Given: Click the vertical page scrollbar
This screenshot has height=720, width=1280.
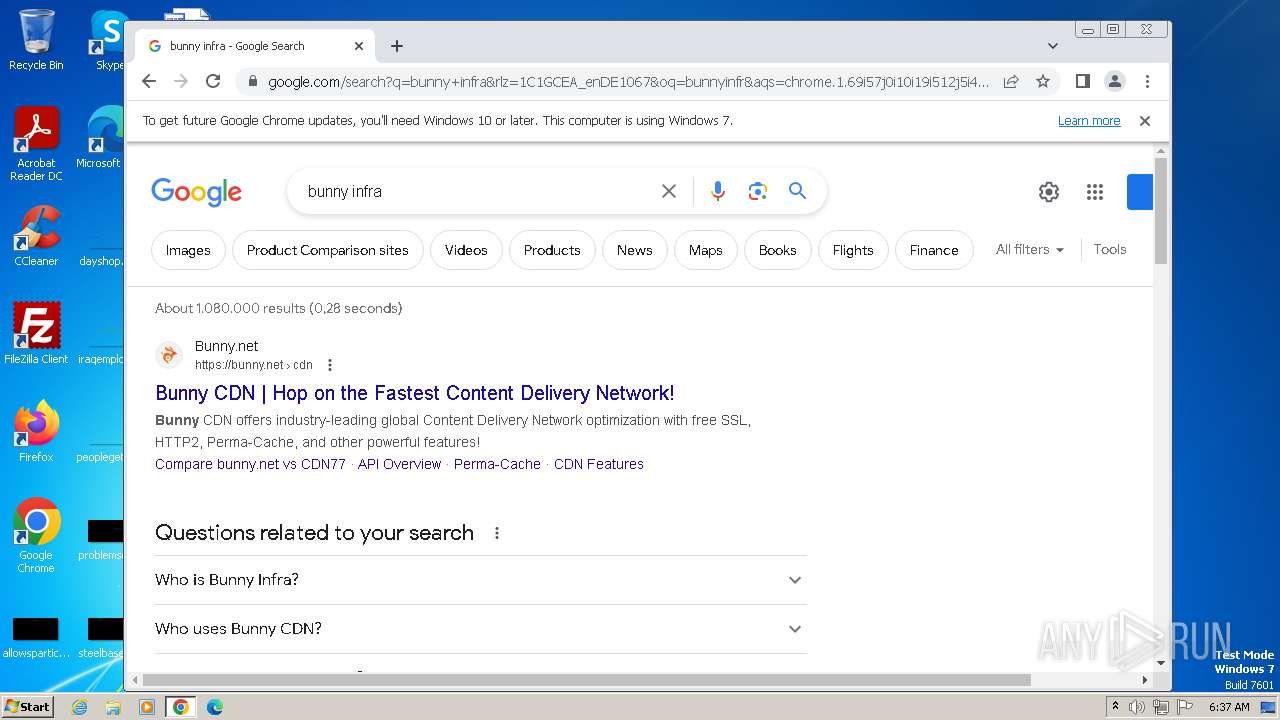Looking at the screenshot, I should pos(1161,211).
